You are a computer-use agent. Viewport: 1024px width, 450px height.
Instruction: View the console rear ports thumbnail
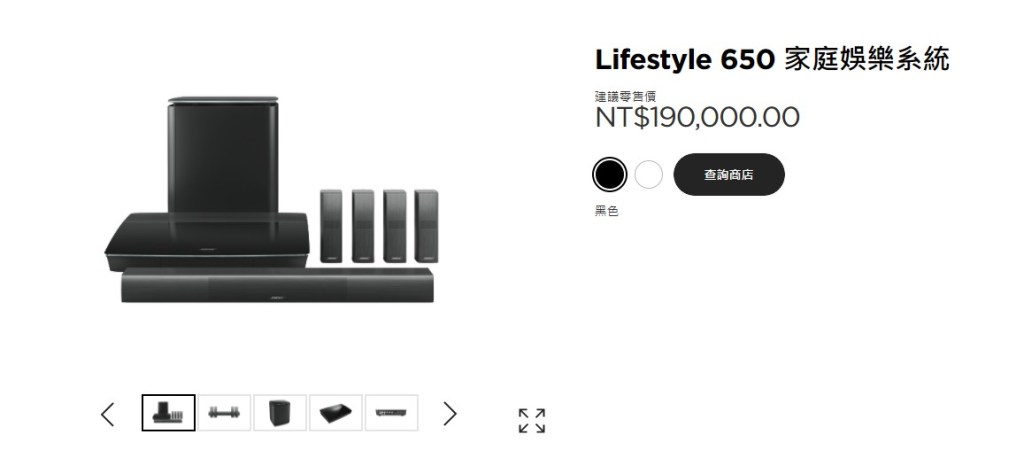pyautogui.click(x=391, y=413)
